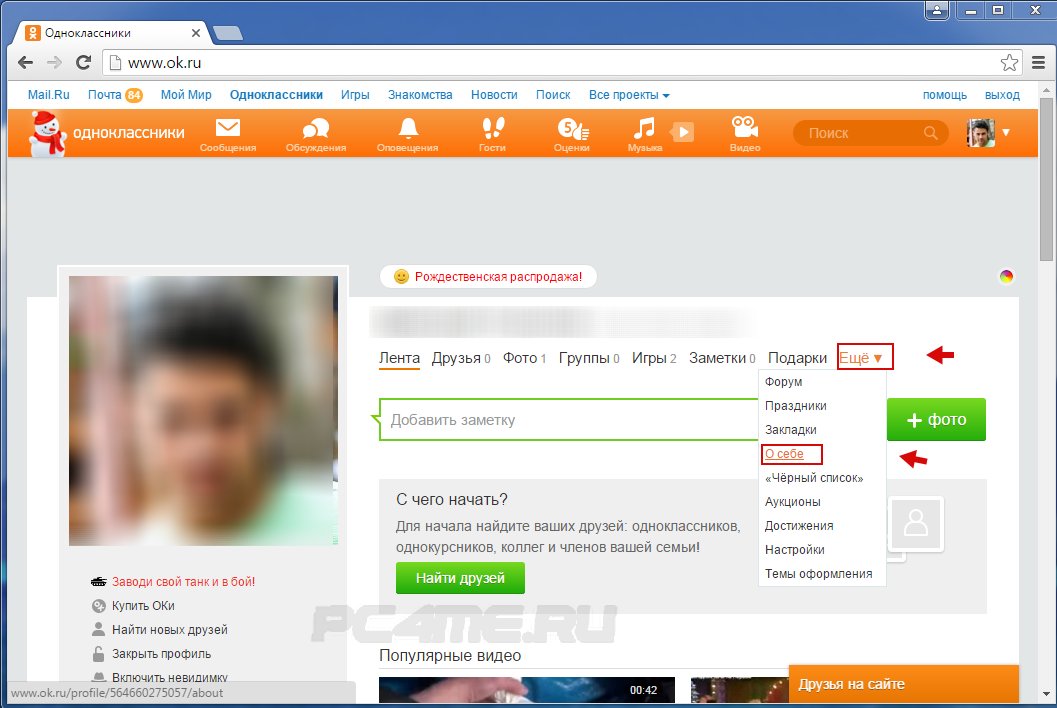Switch to the Друзья tab
Image resolution: width=1057 pixels, height=708 pixels.
coord(456,358)
